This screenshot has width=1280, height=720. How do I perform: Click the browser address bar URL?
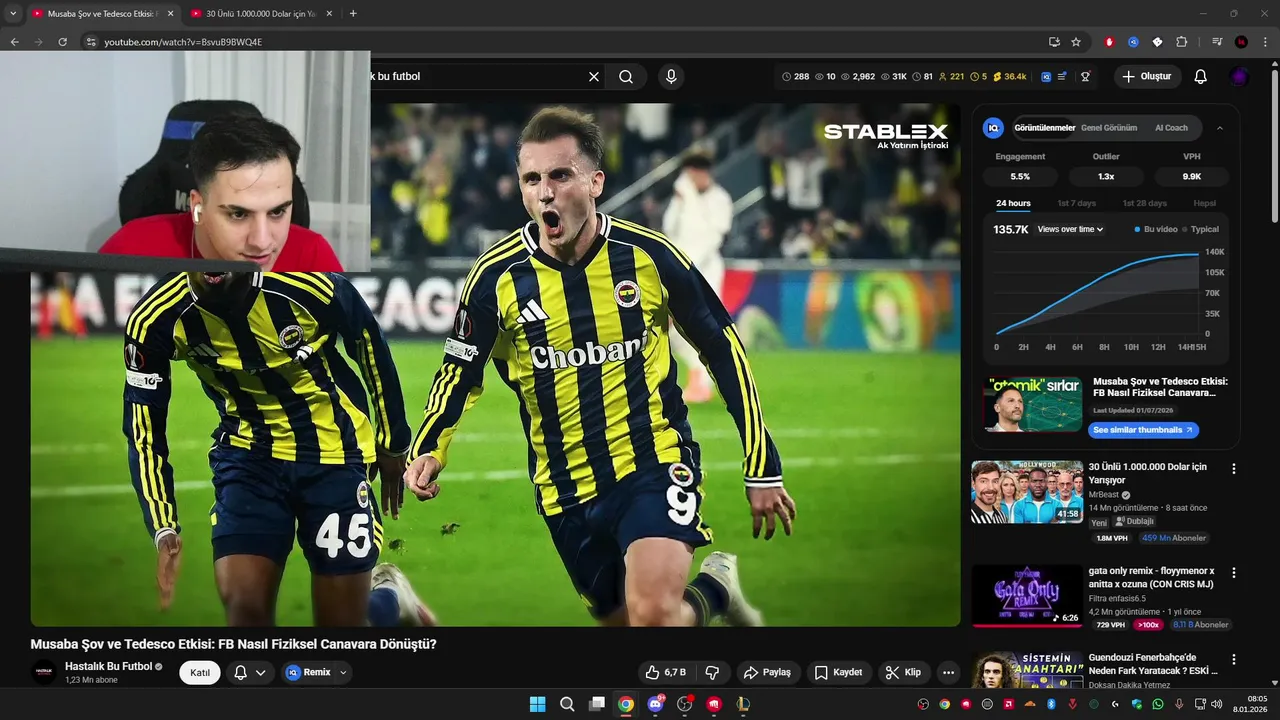pos(183,42)
